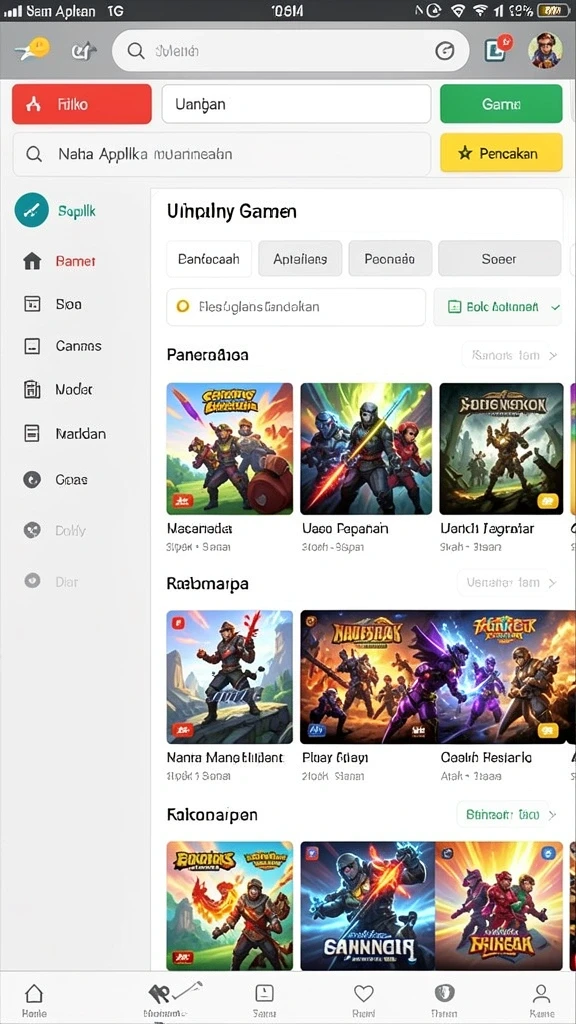Select the Soeer tab
This screenshot has width=576, height=1024.
[499, 259]
